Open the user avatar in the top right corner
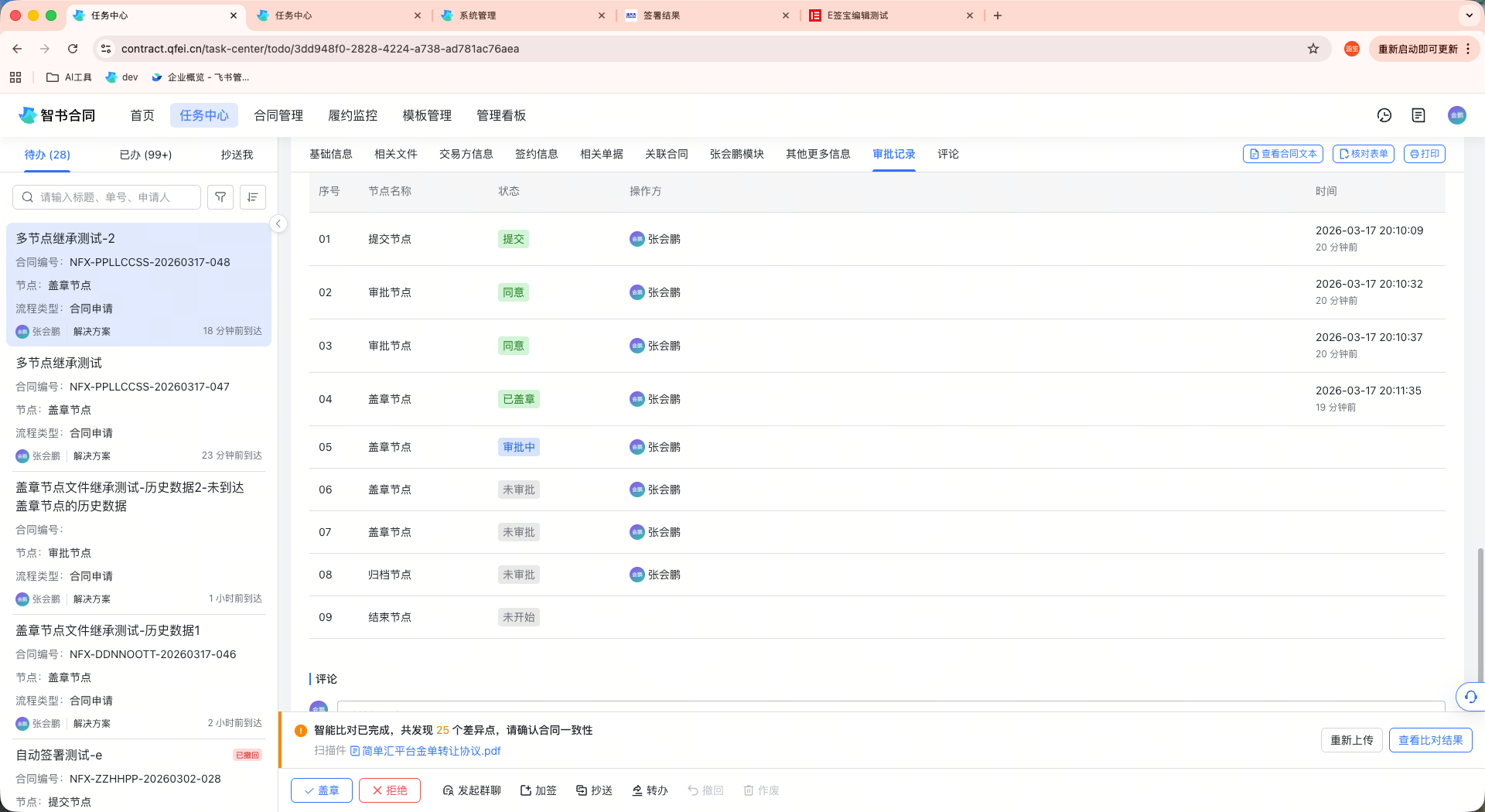 pos(1457,115)
